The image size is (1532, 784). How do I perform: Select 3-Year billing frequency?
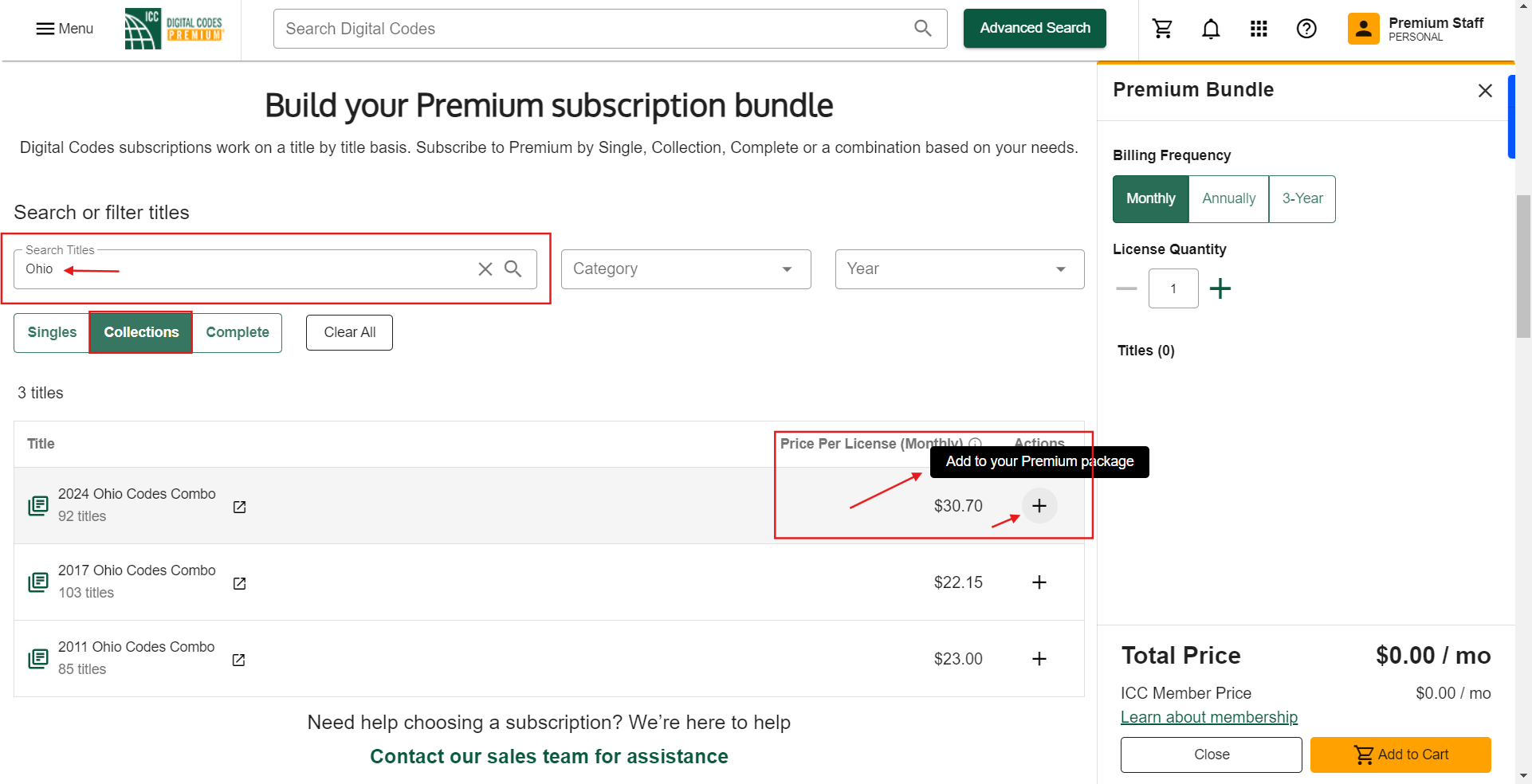tap(1302, 199)
